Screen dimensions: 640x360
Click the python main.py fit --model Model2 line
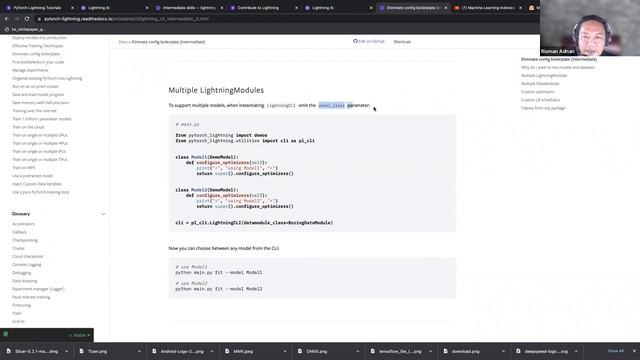coord(219,289)
